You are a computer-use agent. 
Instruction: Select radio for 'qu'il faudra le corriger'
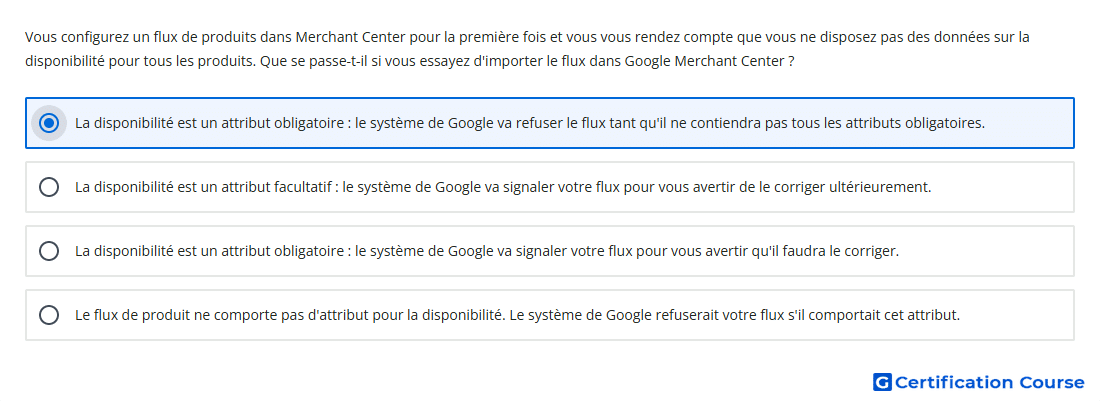click(x=48, y=251)
